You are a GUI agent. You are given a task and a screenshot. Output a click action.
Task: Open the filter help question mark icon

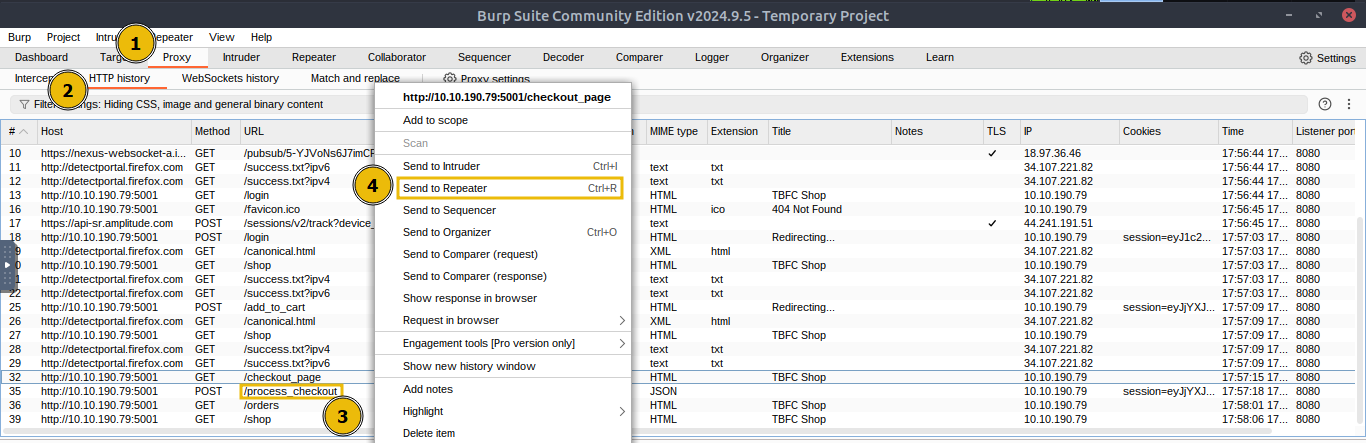click(x=1325, y=104)
